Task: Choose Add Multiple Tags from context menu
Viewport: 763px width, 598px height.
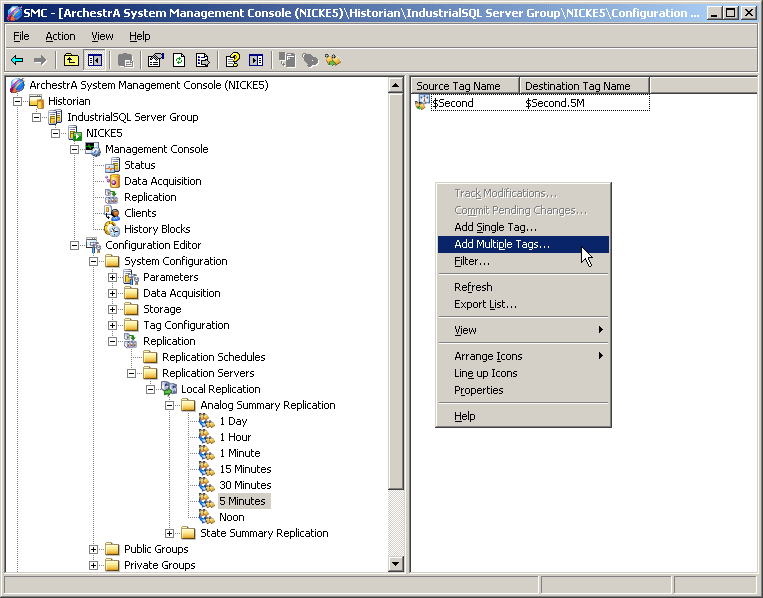Action: tap(523, 244)
